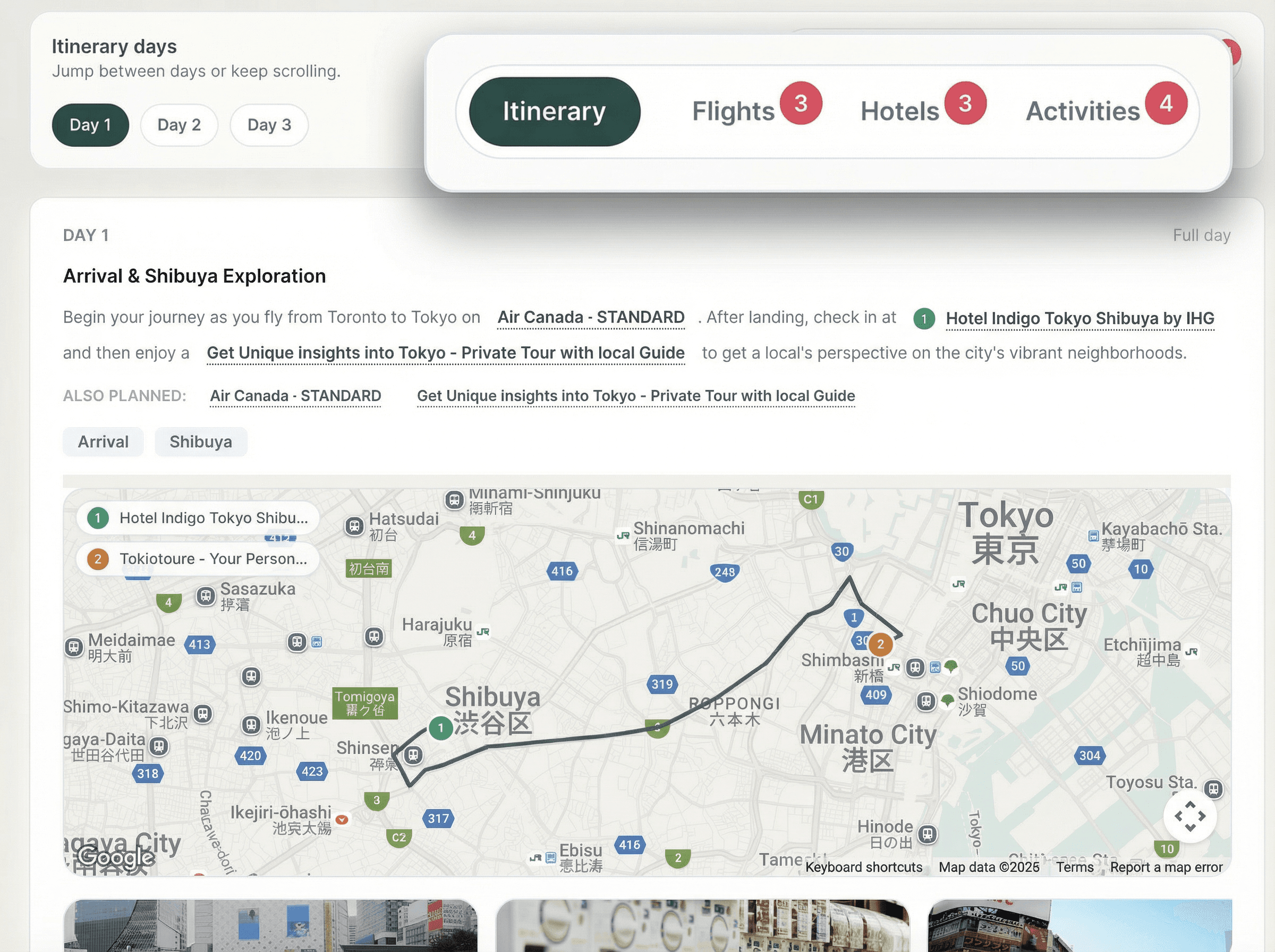Image resolution: width=1275 pixels, height=952 pixels.
Task: Click the Google logo on the map
Action: pyautogui.click(x=117, y=857)
